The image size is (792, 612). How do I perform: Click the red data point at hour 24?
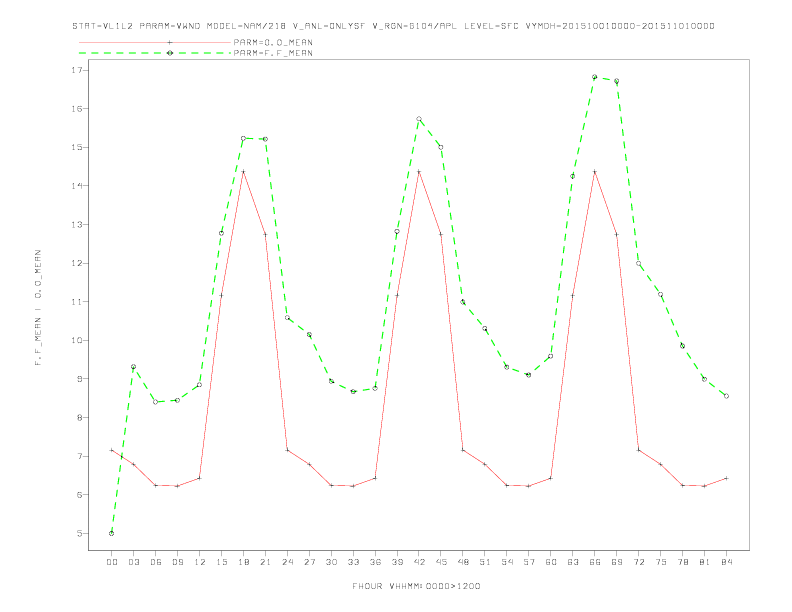click(x=287, y=450)
